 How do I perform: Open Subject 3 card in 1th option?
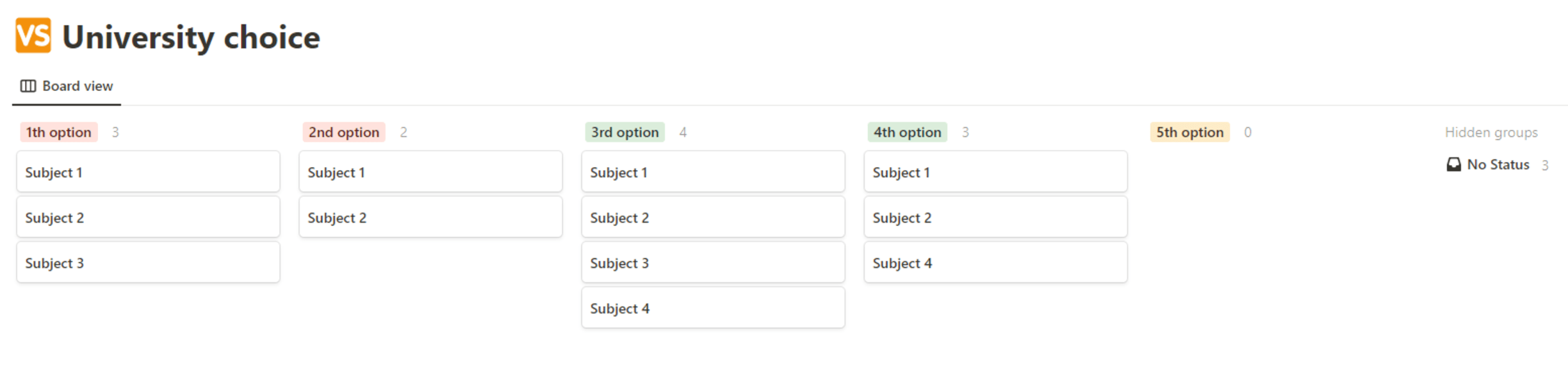tap(148, 262)
